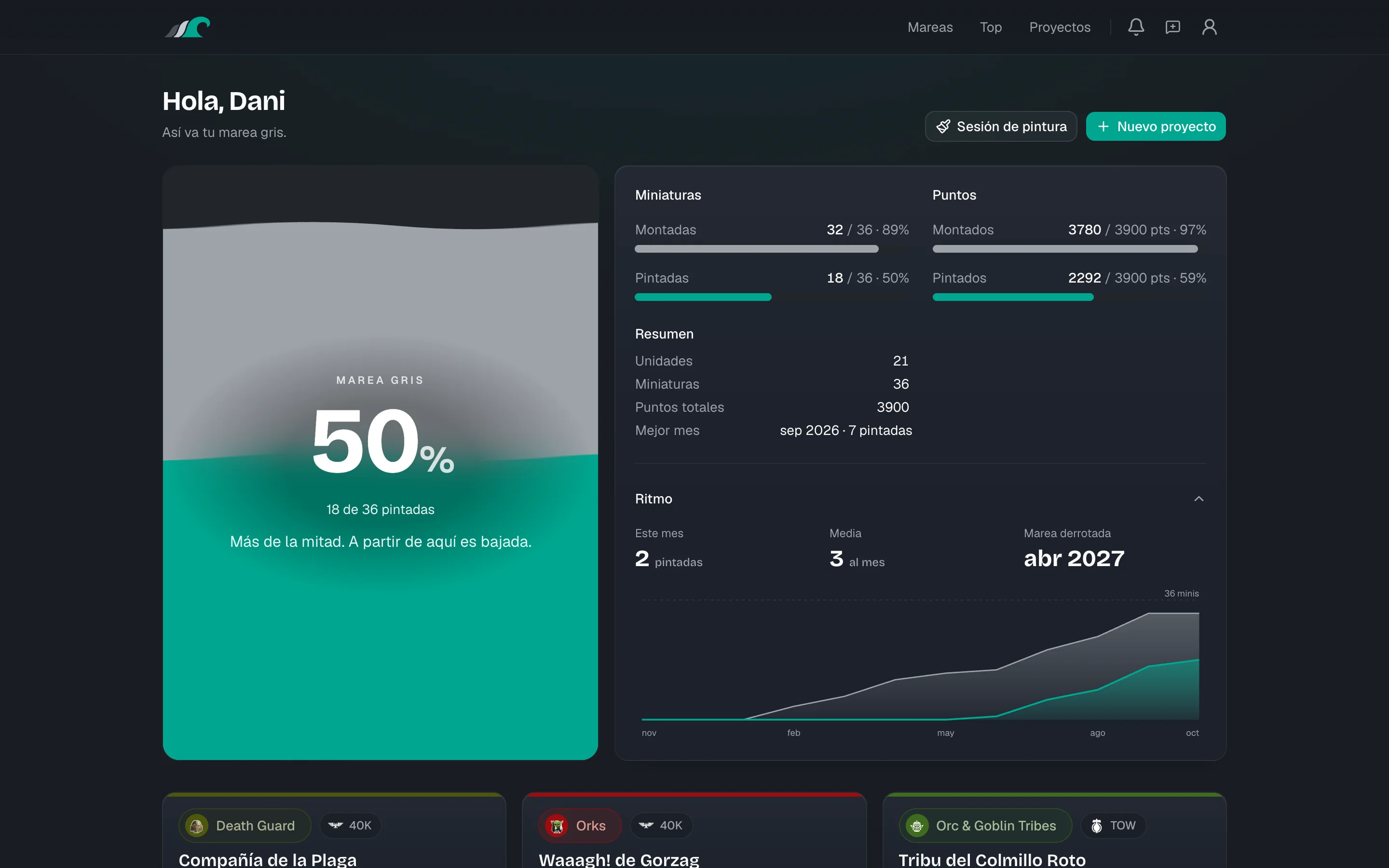Image resolution: width=1389 pixels, height=868 pixels.
Task: Click the 40K badge beside Orks
Action: 661,826
